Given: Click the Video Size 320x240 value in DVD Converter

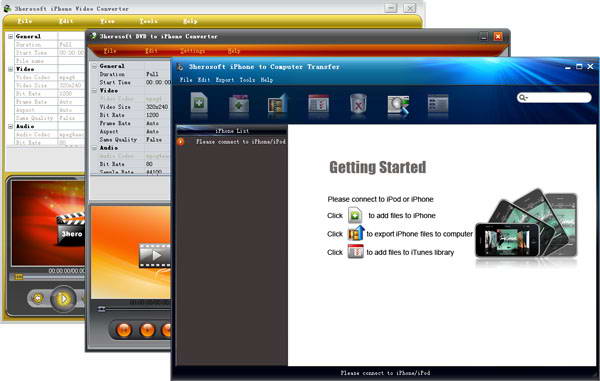Looking at the screenshot, I should [x=157, y=107].
